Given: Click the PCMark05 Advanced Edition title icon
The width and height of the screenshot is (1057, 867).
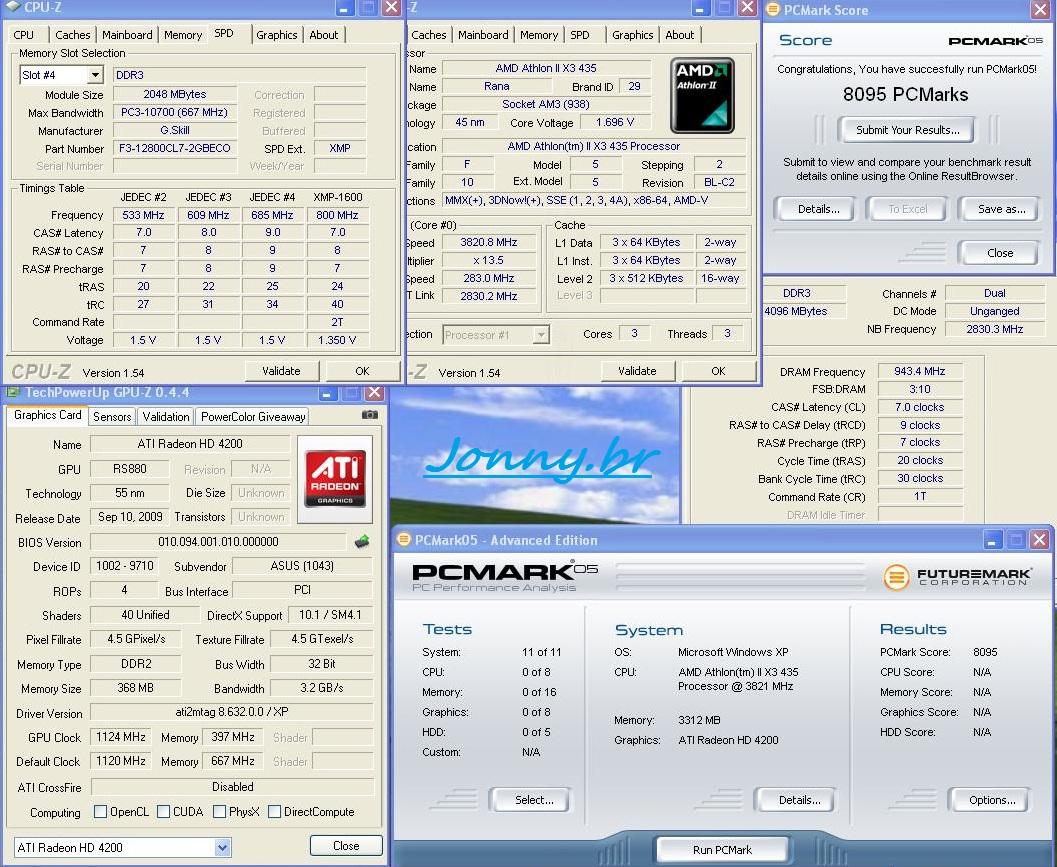Looking at the screenshot, I should (x=404, y=539).
